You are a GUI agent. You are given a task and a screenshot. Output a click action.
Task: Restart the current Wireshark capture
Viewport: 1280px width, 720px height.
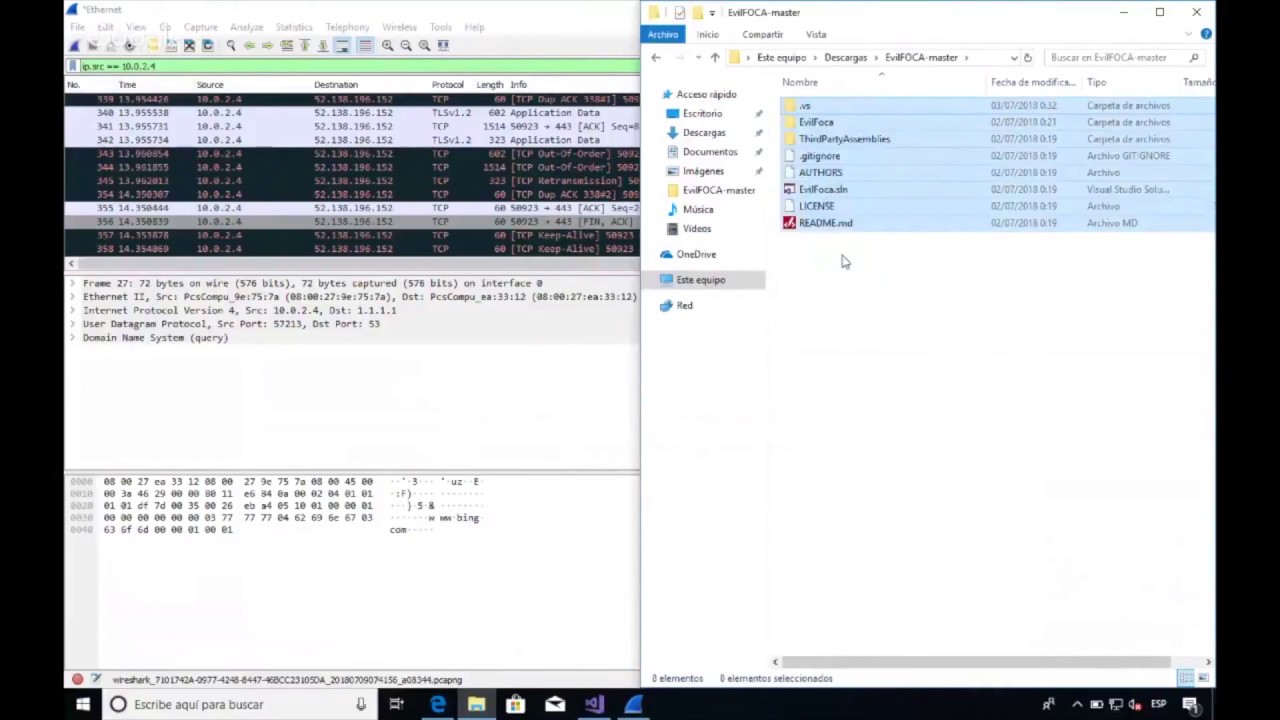(111, 45)
